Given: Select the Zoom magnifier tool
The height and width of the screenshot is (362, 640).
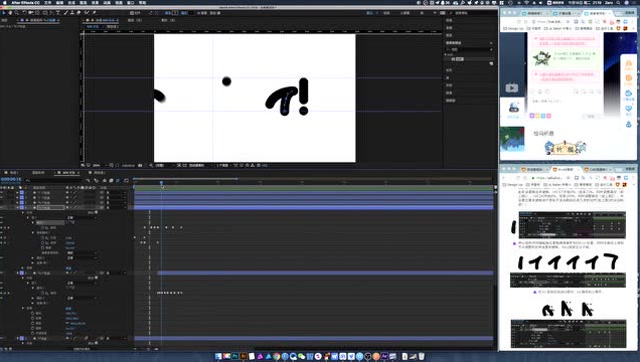Looking at the screenshot, I should click(x=17, y=13).
